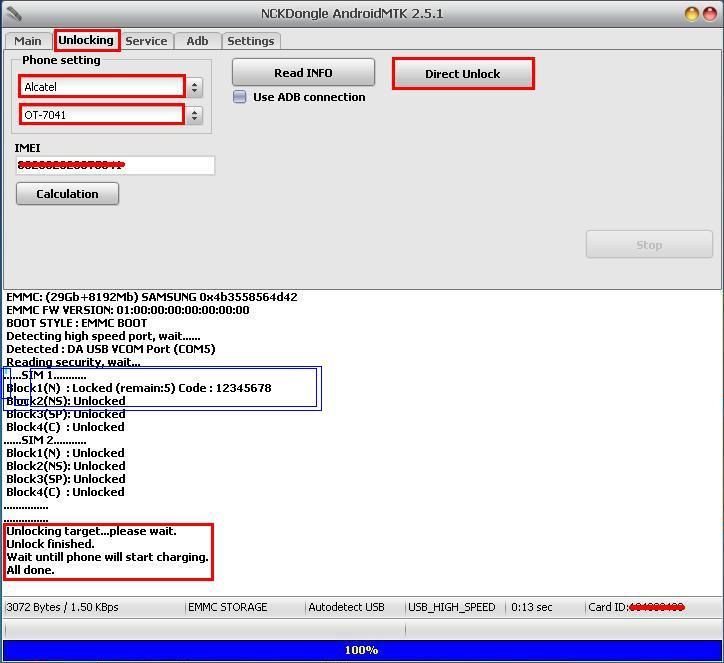The image size is (724, 663).
Task: Open the Alcatel brand dropdown
Action: click(x=102, y=87)
